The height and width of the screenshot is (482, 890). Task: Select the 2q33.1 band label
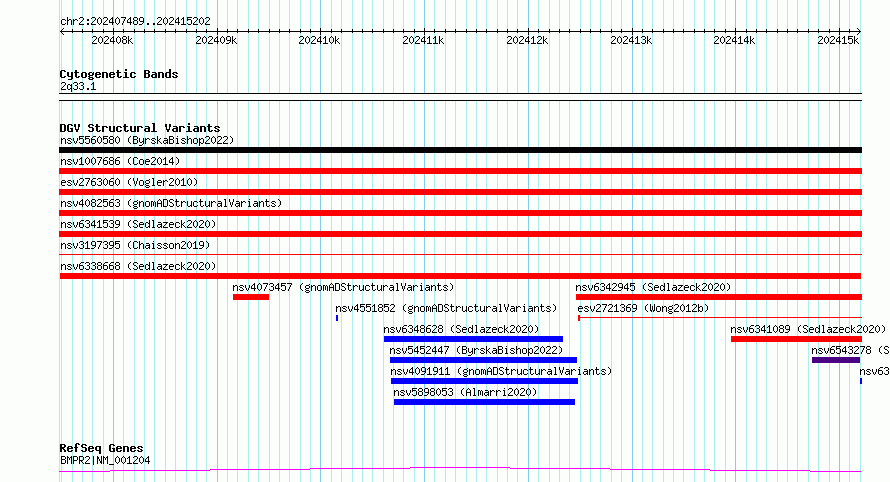(78, 86)
